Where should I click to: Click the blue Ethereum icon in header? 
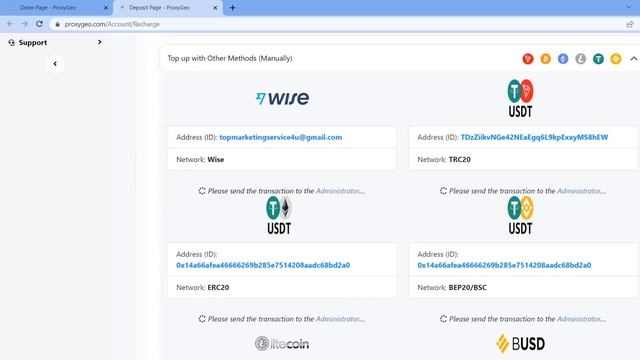(563, 59)
